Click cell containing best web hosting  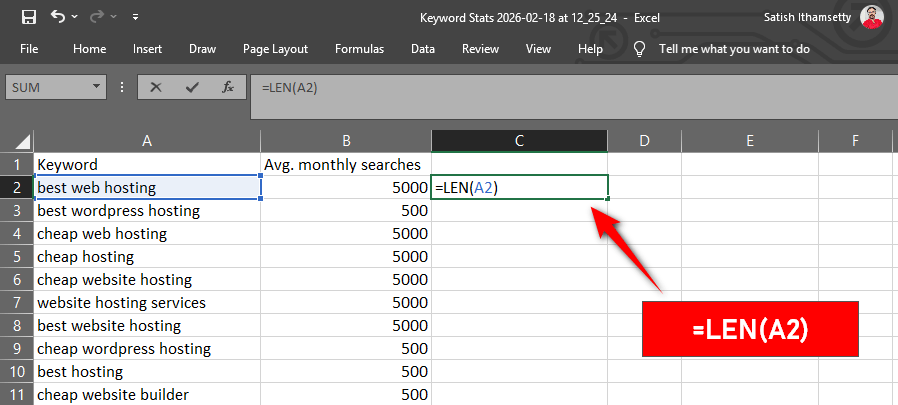click(x=147, y=188)
